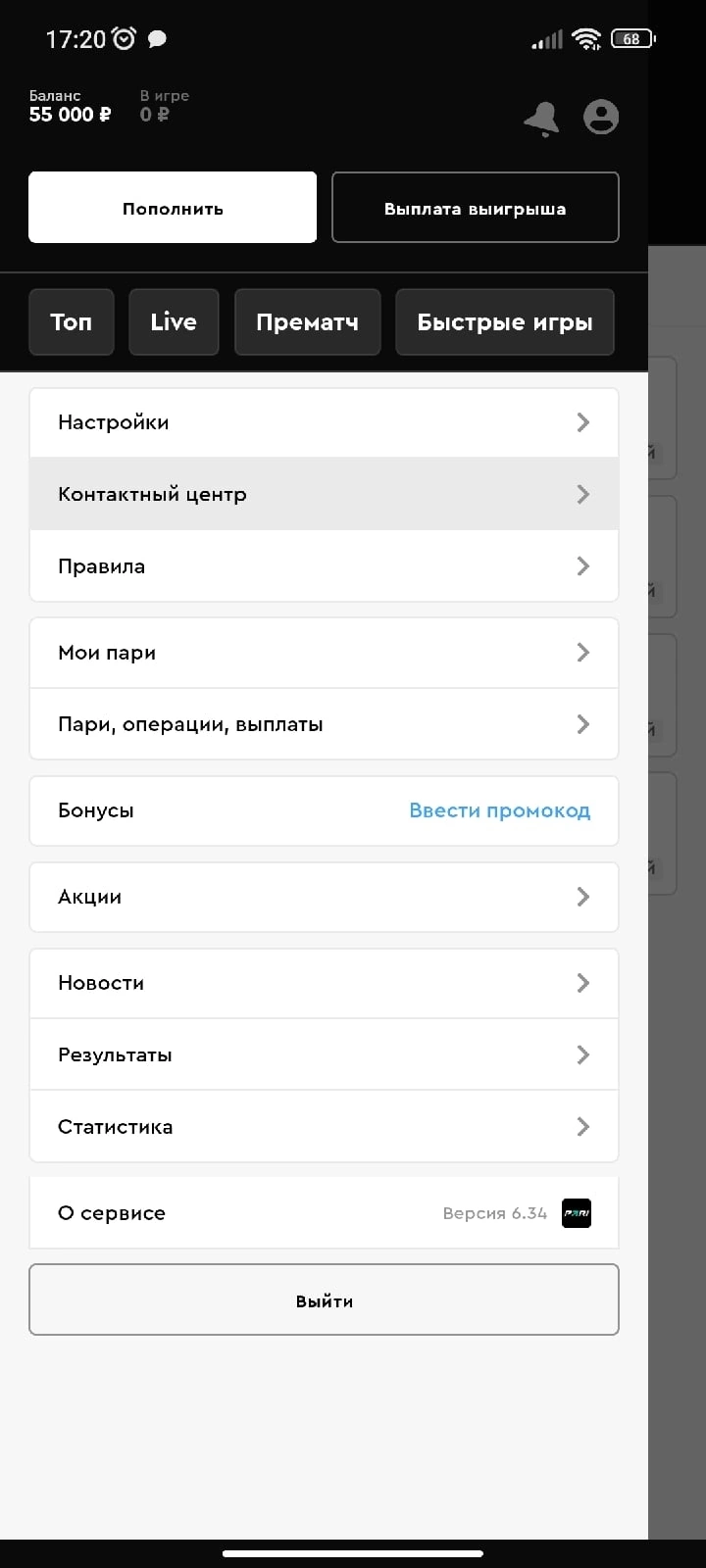Tap the Ввести промокод link
Screen dimensions: 706x1568
coord(499,810)
